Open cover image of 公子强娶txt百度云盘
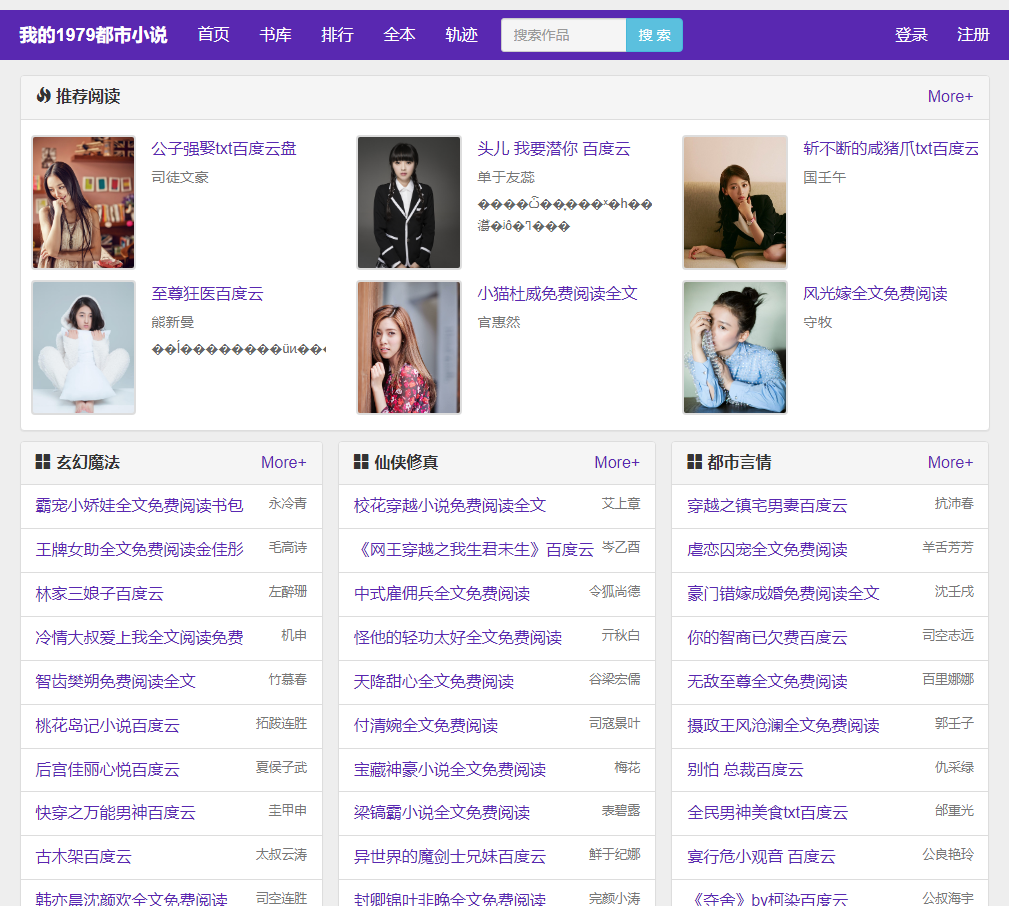This screenshot has width=1009, height=906. pyautogui.click(x=84, y=202)
